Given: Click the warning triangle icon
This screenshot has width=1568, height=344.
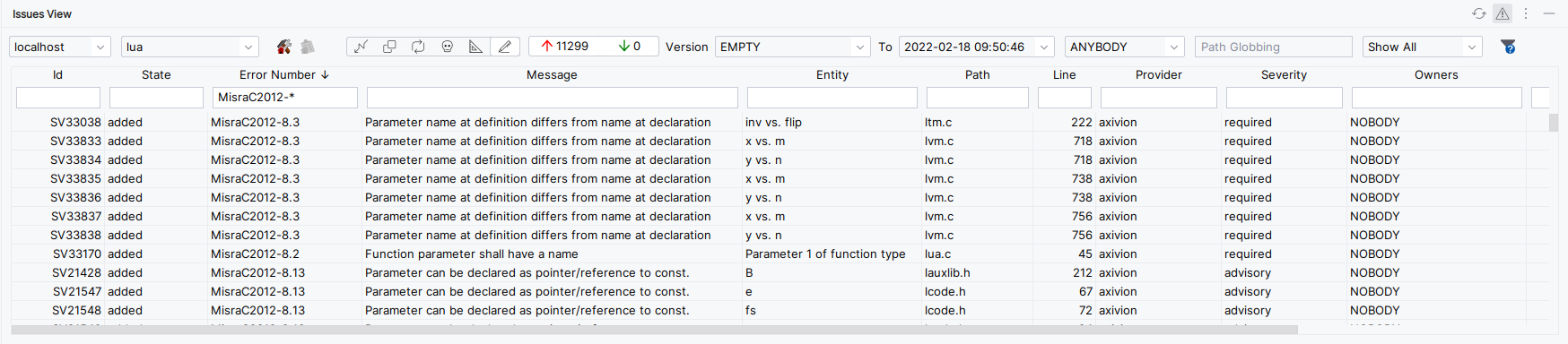Looking at the screenshot, I should click(x=1503, y=13).
